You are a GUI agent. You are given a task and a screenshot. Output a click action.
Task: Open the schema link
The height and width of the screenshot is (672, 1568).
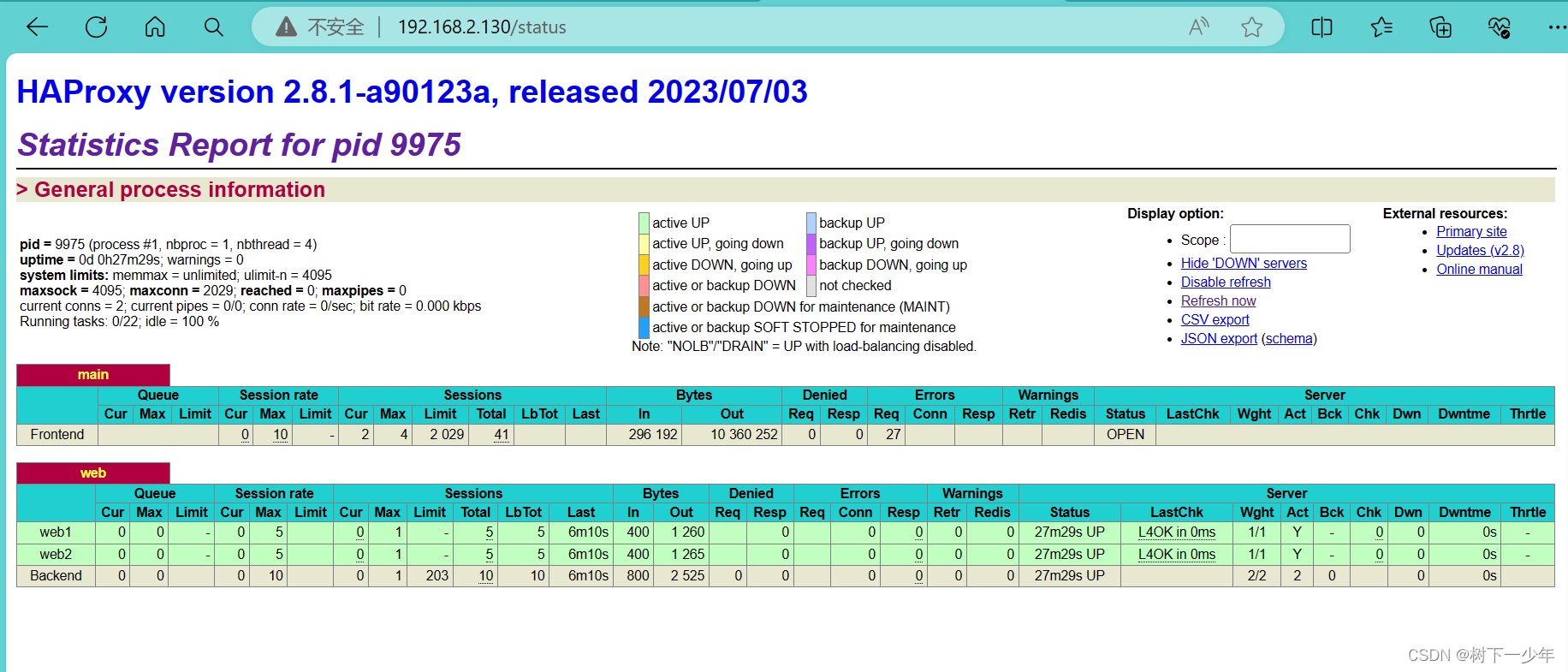pos(1289,338)
